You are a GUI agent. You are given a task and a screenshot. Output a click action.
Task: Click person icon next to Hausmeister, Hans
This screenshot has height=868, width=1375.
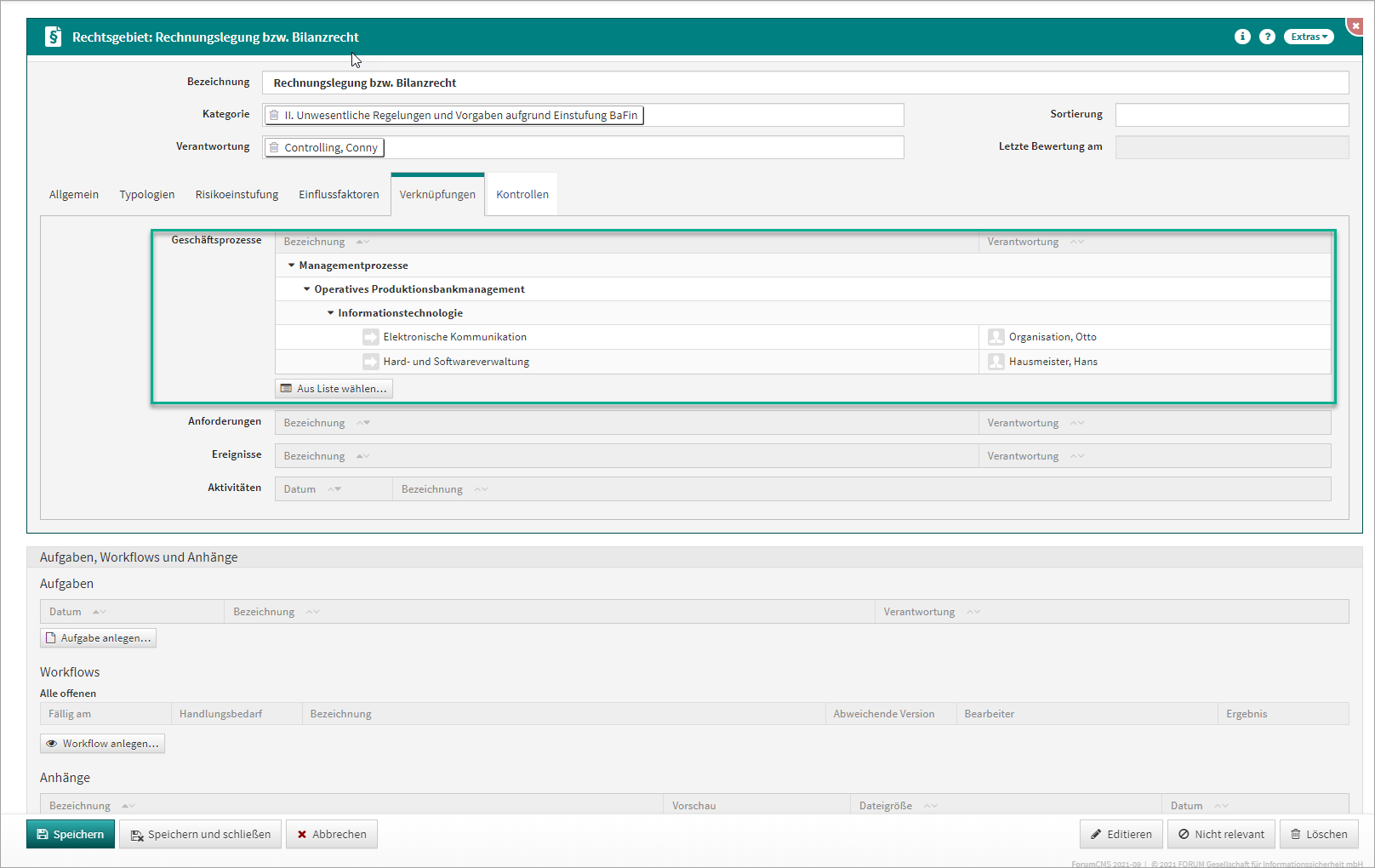pos(996,362)
